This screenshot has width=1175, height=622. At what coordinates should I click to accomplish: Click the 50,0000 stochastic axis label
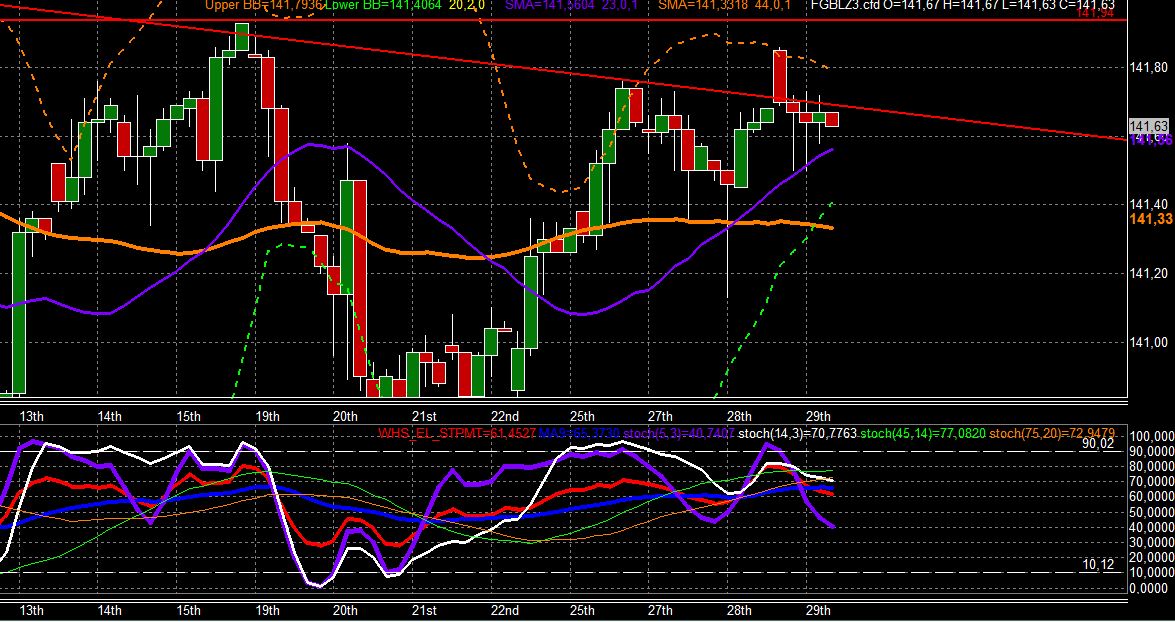click(x=1151, y=513)
